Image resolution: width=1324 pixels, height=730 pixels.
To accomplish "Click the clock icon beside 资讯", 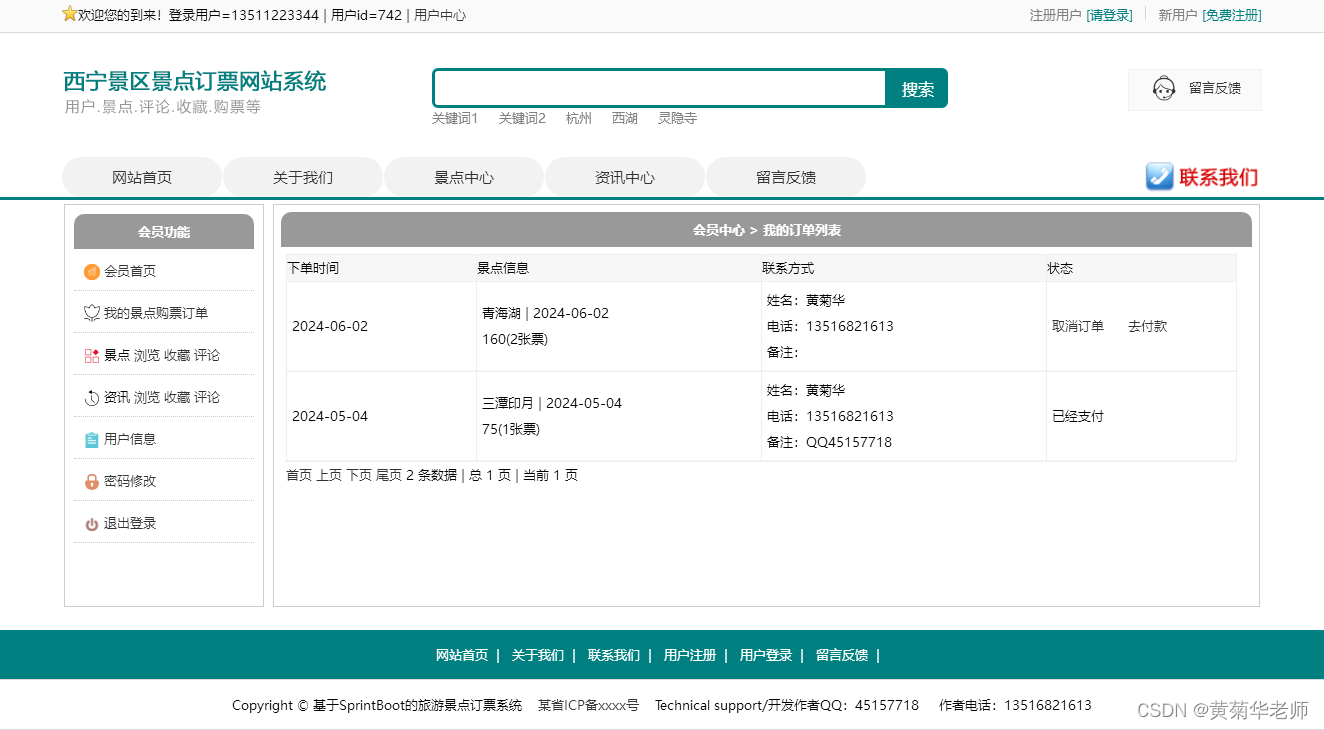I will 92,397.
